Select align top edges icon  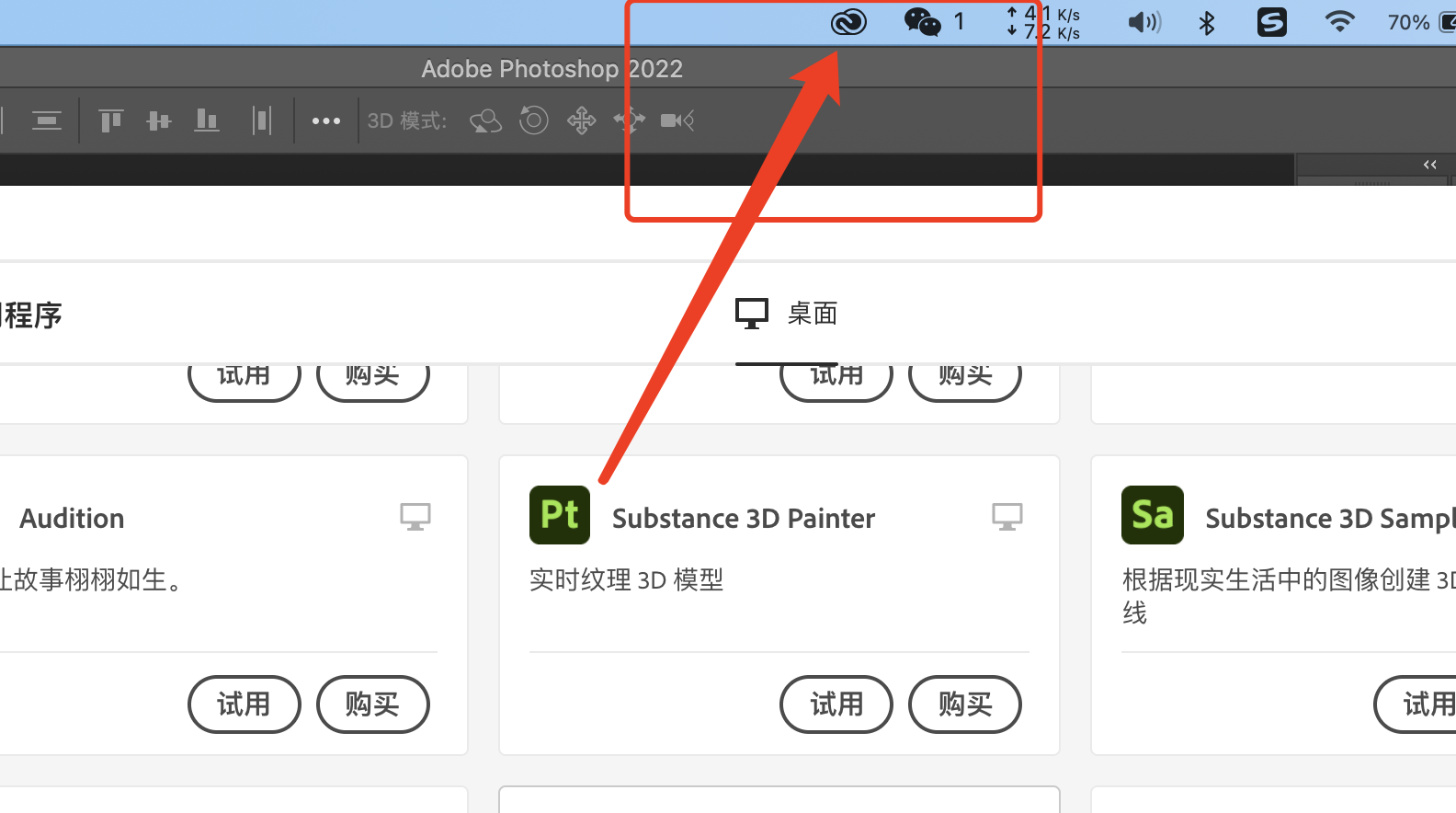coord(111,120)
